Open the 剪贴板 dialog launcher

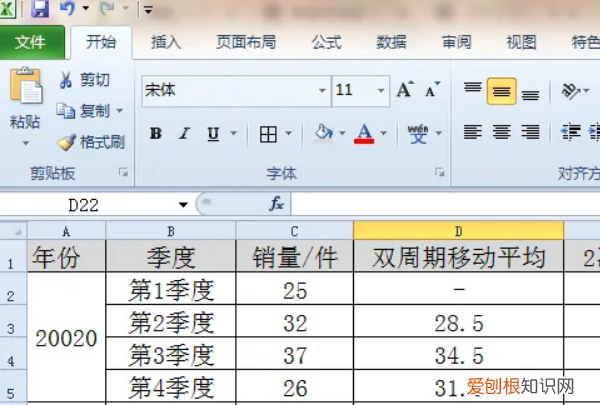pyautogui.click(x=123, y=173)
